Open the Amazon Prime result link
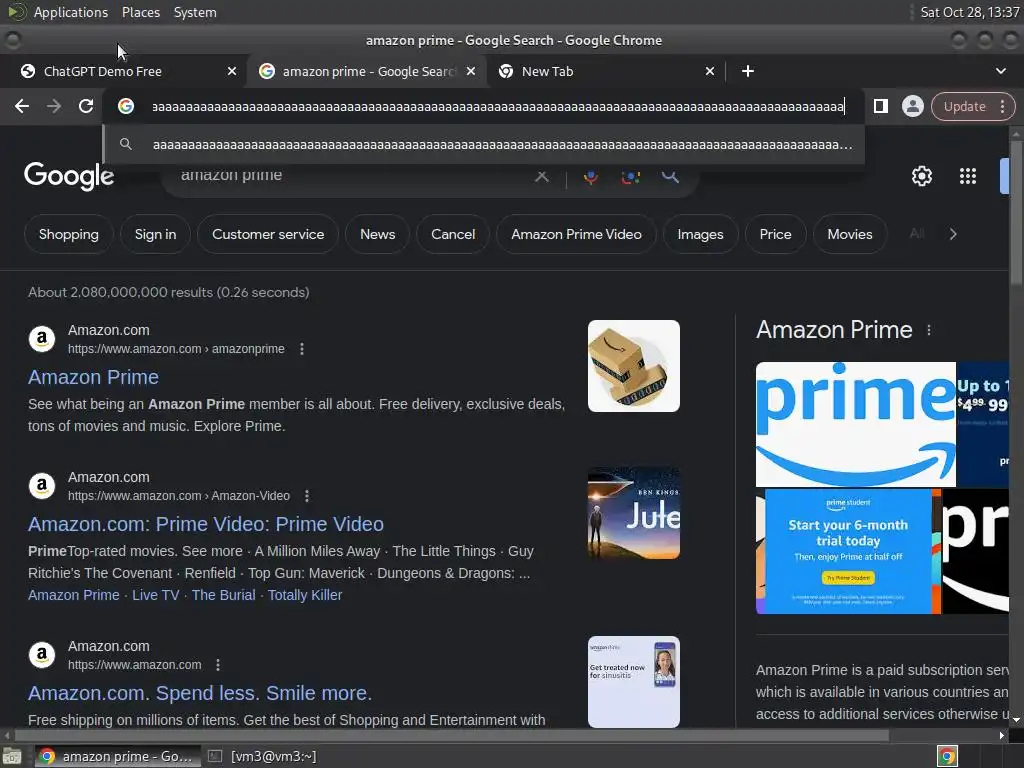 point(93,377)
